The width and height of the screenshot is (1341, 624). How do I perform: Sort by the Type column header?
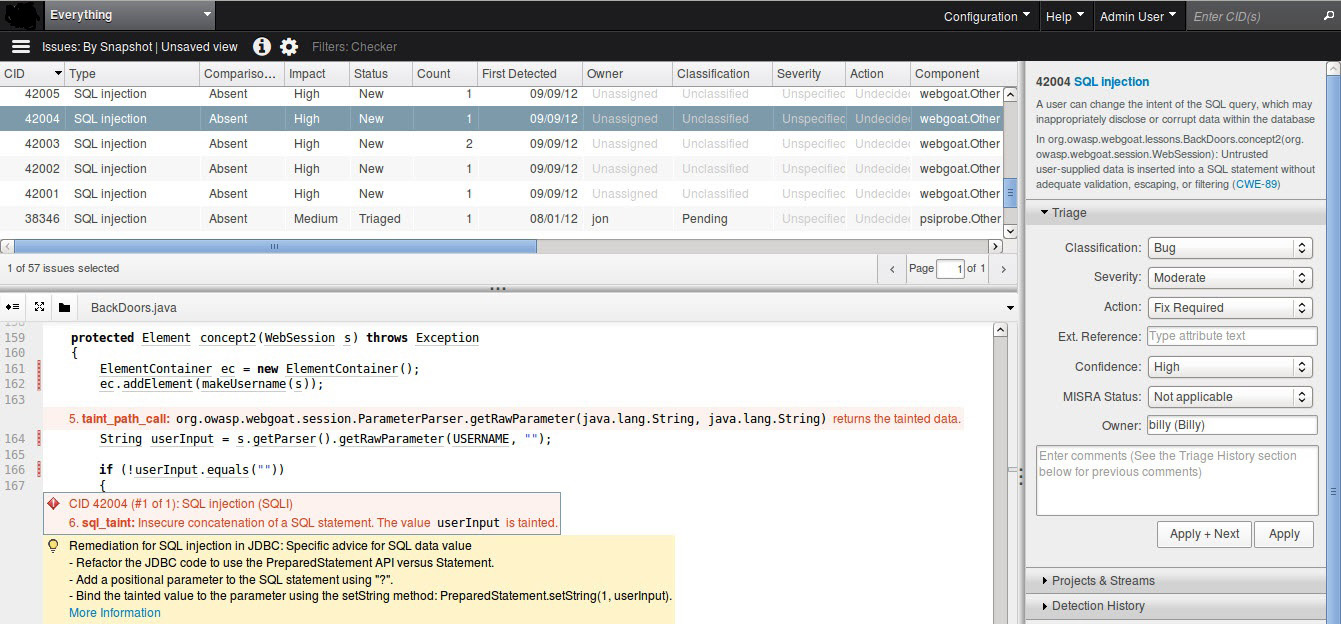tap(132, 74)
